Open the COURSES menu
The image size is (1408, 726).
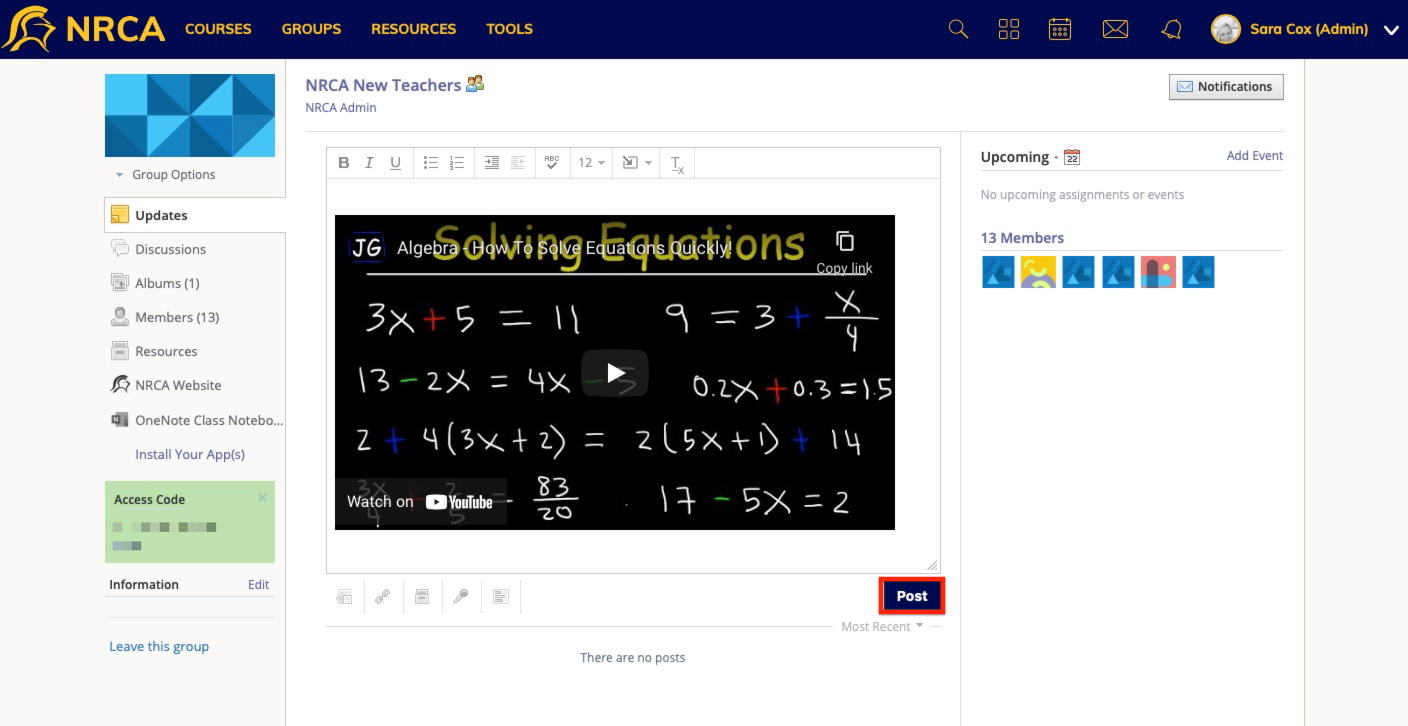[218, 29]
